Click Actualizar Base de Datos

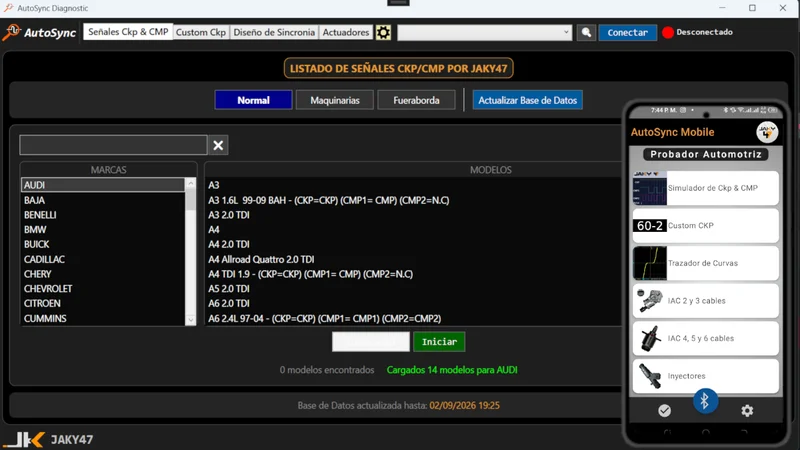(528, 101)
